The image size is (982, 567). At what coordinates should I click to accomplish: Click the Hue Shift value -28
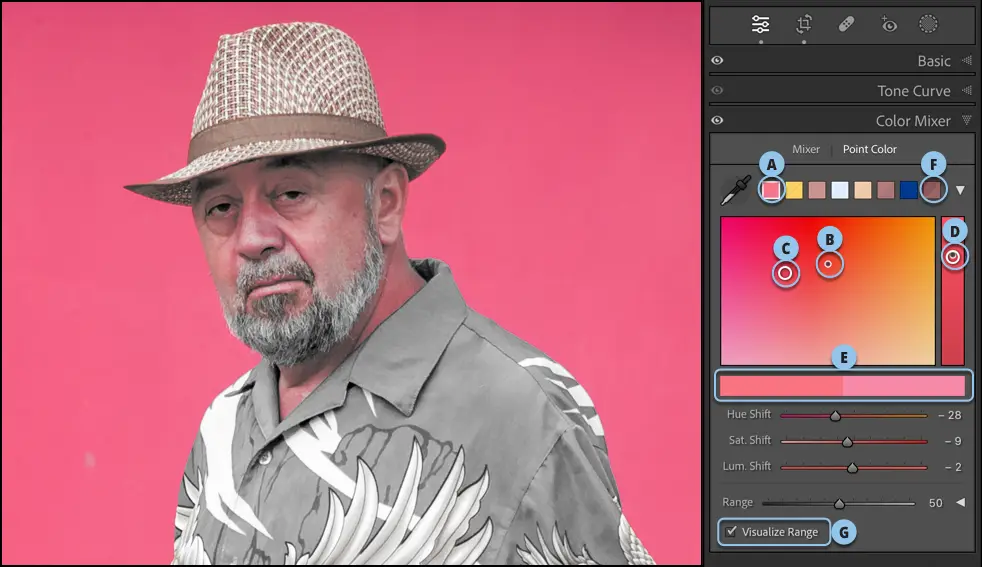tap(950, 415)
